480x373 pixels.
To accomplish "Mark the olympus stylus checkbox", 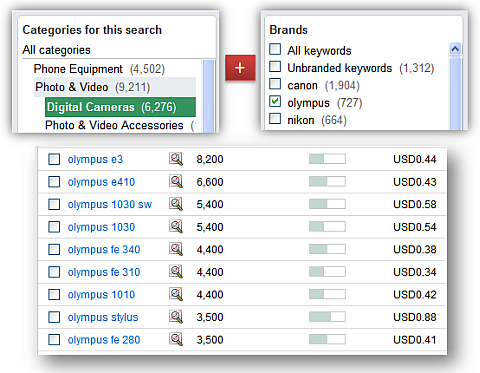I will coord(54,317).
